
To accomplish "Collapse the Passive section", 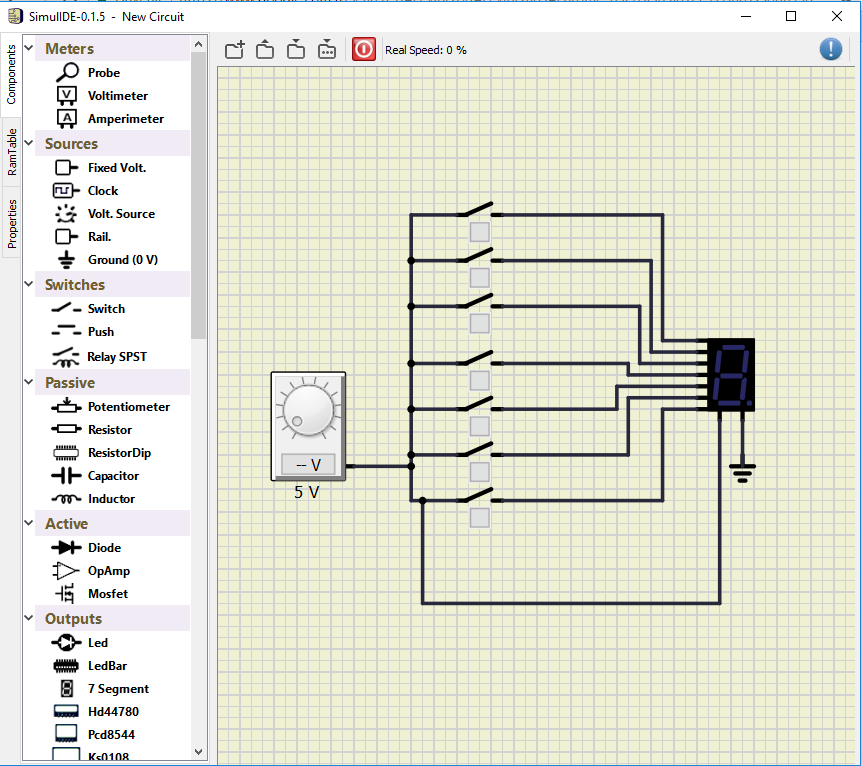I will [27, 382].
